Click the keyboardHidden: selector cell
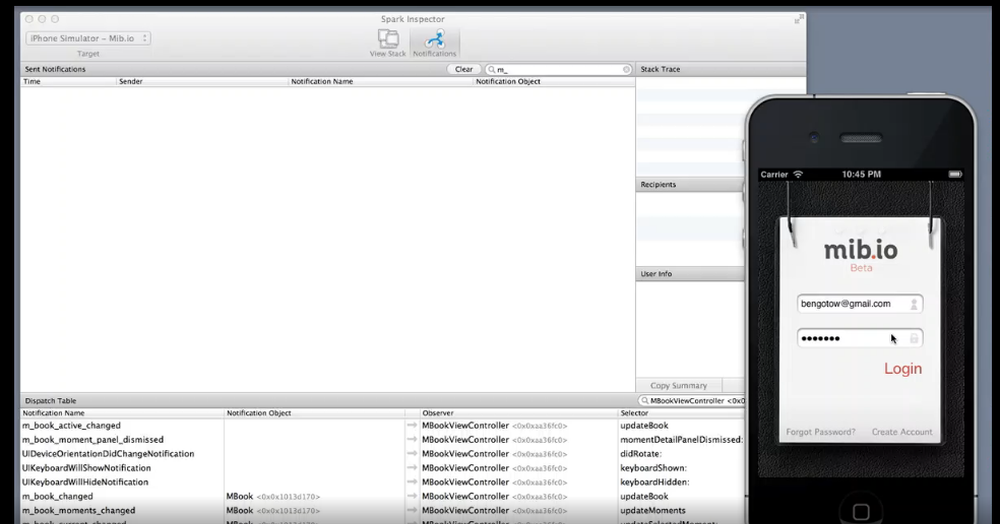 click(x=655, y=482)
